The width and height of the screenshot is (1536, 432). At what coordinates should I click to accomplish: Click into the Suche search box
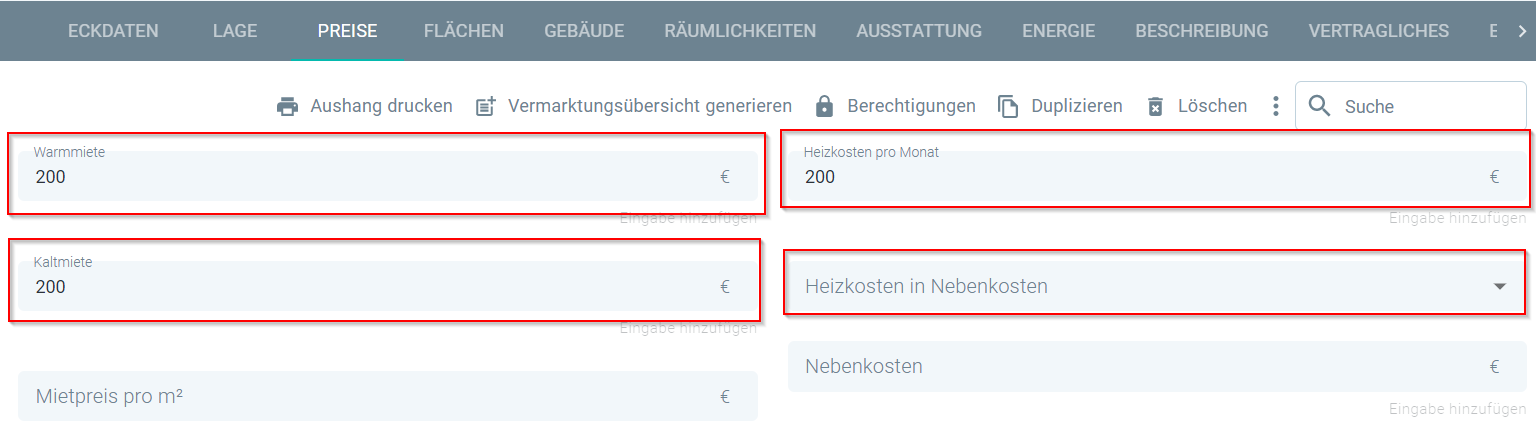pyautogui.click(x=1411, y=106)
